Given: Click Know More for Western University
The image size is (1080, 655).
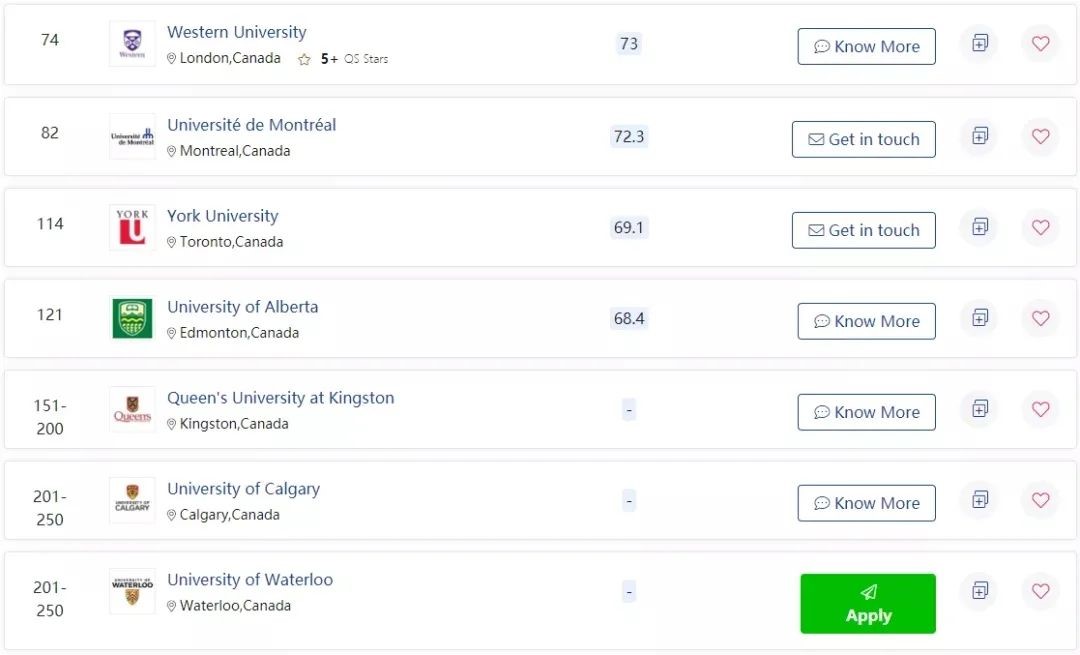Looking at the screenshot, I should [866, 46].
